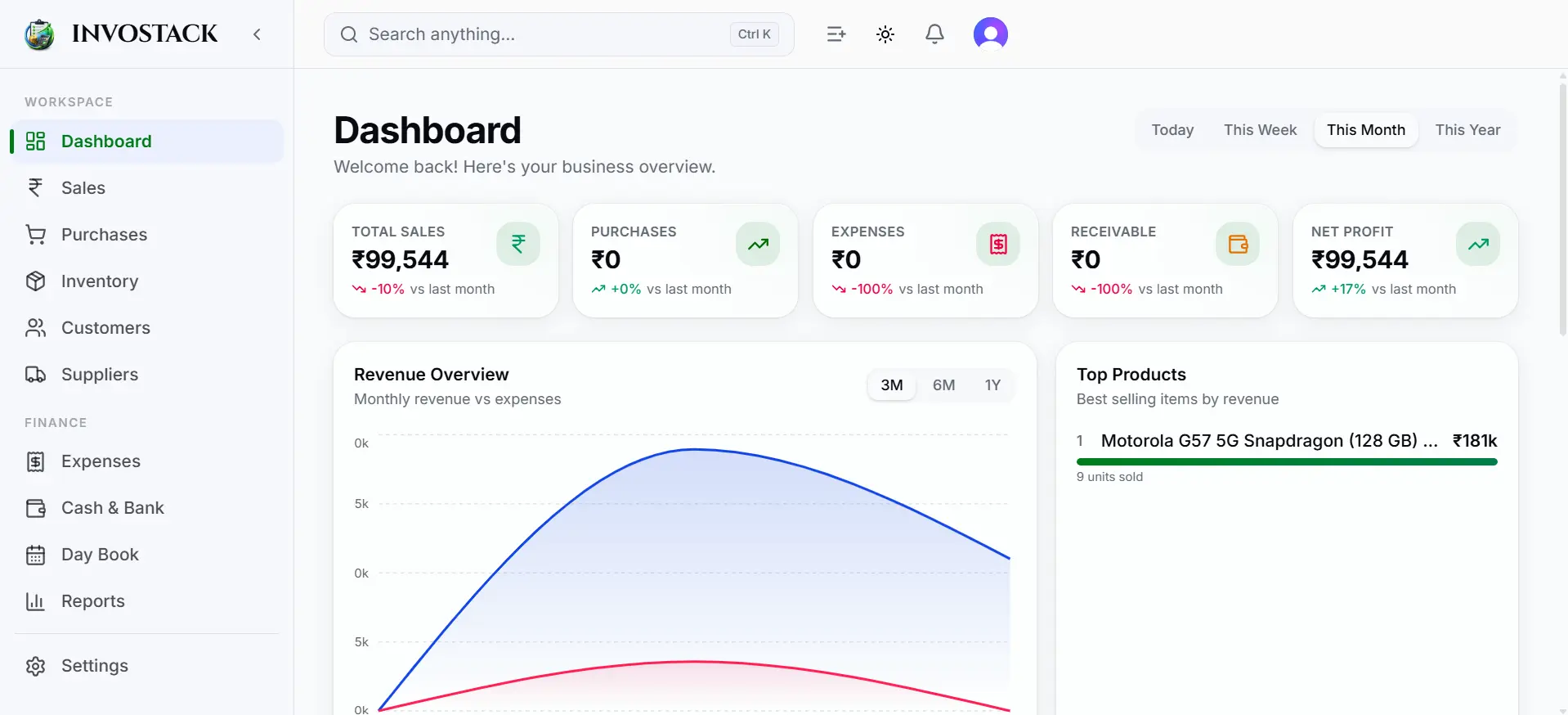Open the Inventory section

point(147,281)
